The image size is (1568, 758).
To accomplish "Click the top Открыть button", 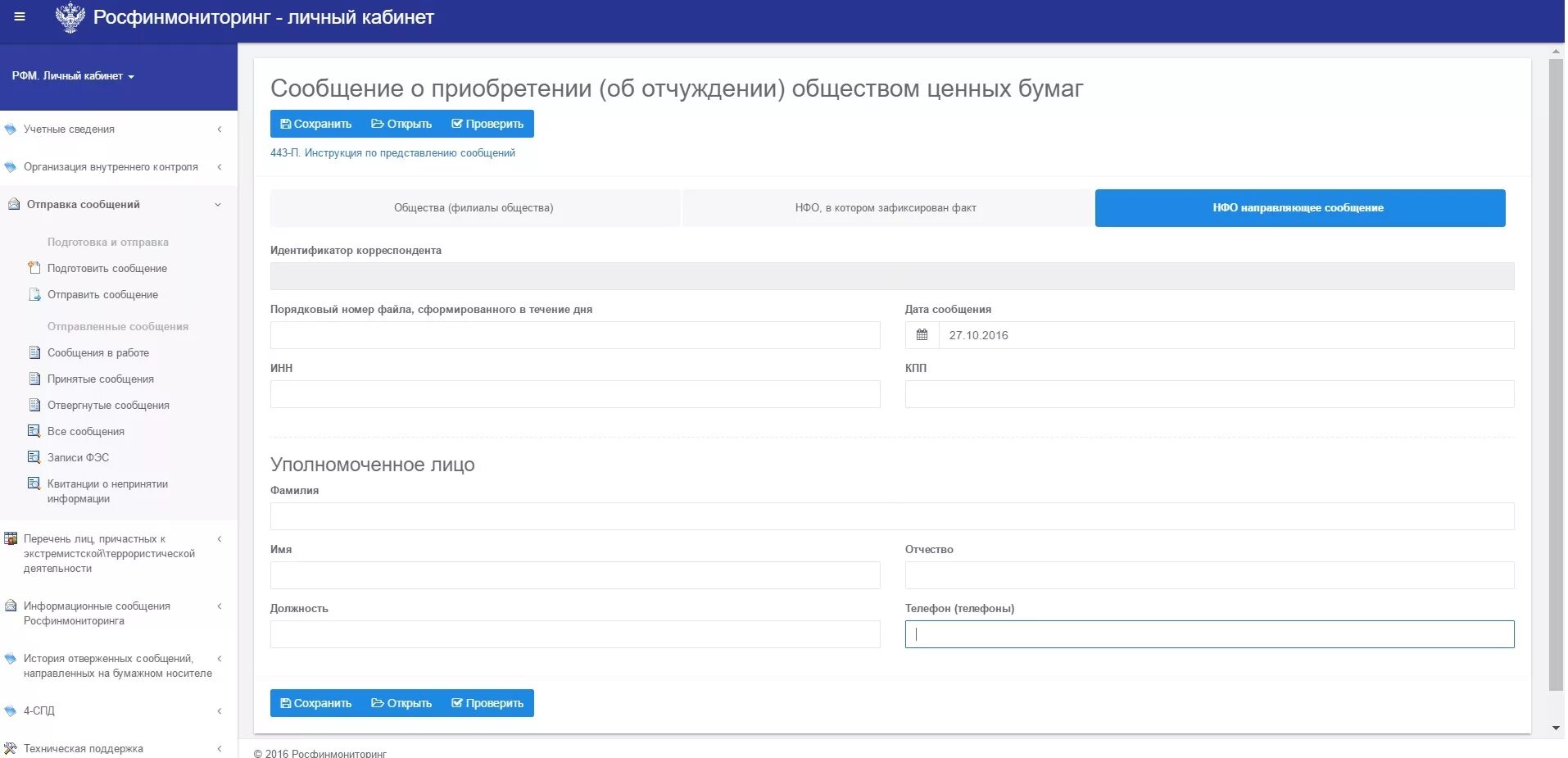I will pyautogui.click(x=401, y=124).
